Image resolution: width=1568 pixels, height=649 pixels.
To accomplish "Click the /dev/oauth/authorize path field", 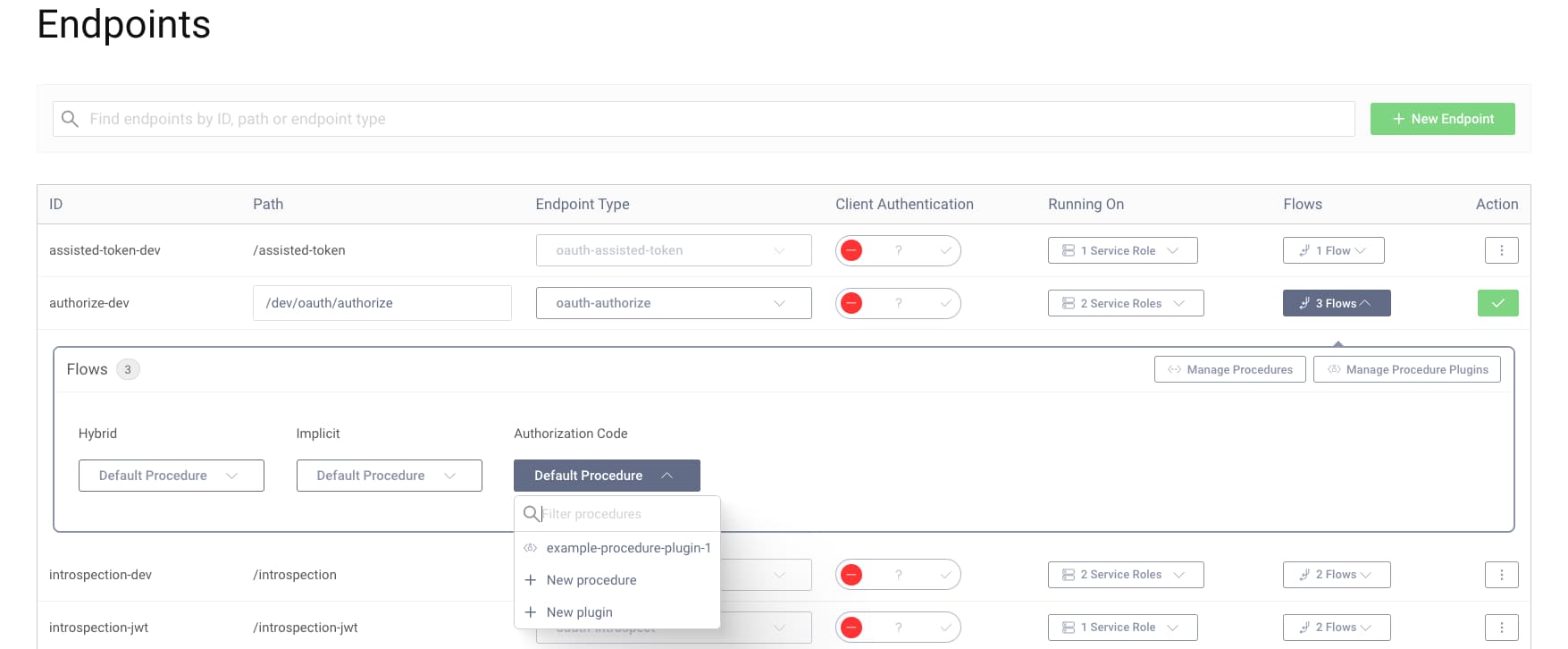I will pyautogui.click(x=382, y=303).
